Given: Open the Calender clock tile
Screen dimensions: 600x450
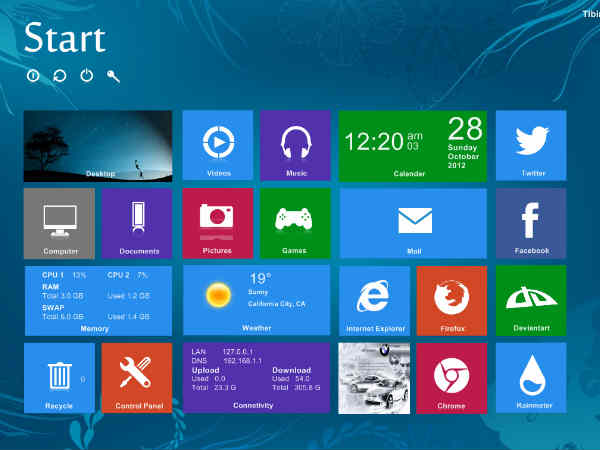Looking at the screenshot, I should [x=412, y=146].
